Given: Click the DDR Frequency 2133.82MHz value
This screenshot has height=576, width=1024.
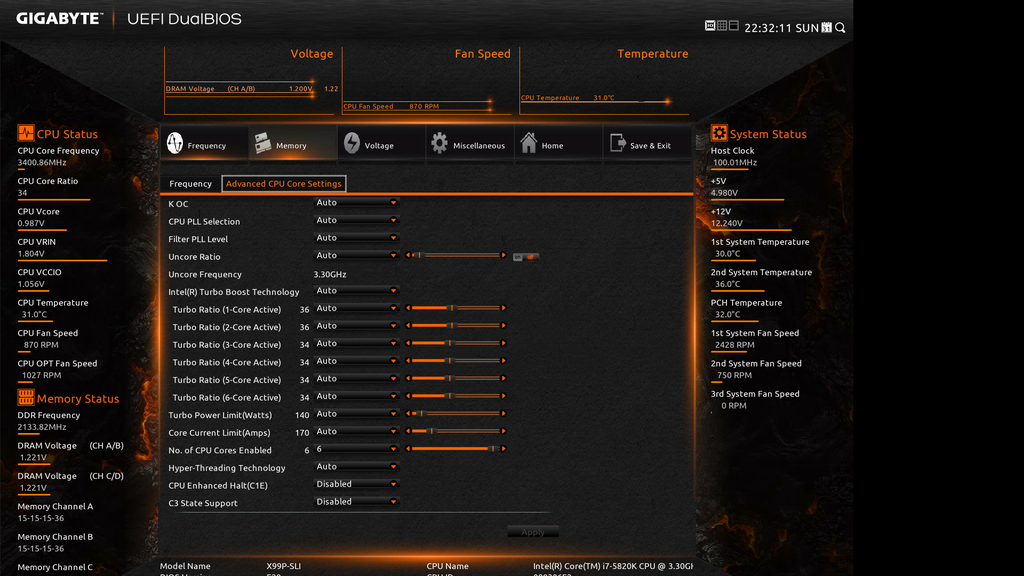Looking at the screenshot, I should tap(42, 426).
